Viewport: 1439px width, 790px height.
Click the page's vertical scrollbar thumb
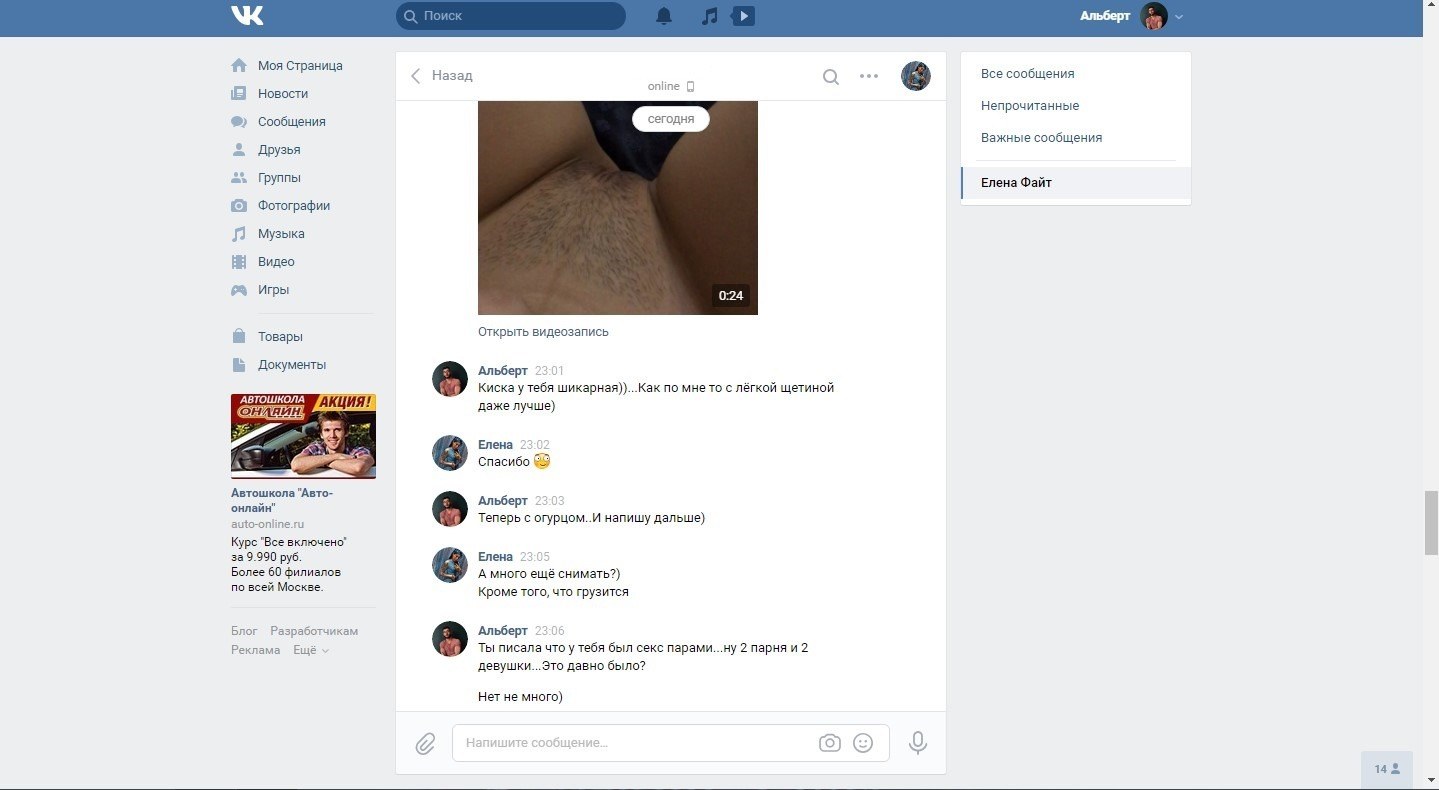(1430, 522)
